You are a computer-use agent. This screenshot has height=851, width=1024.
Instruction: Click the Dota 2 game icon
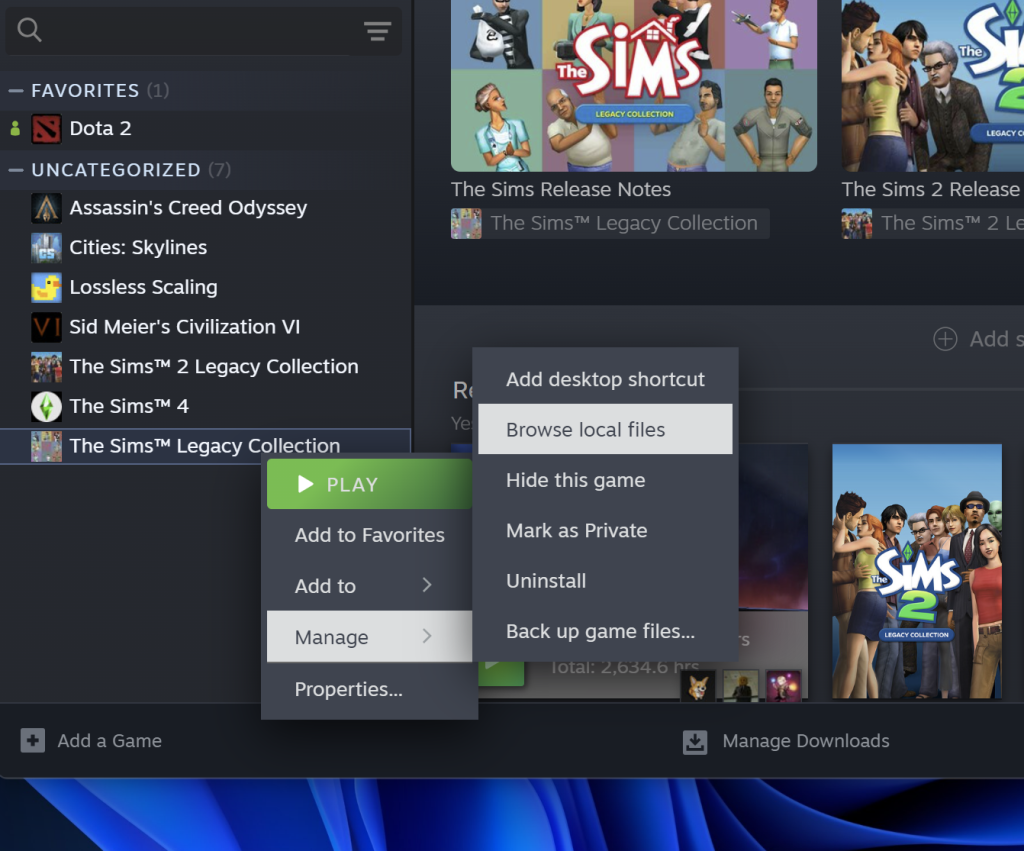click(46, 129)
